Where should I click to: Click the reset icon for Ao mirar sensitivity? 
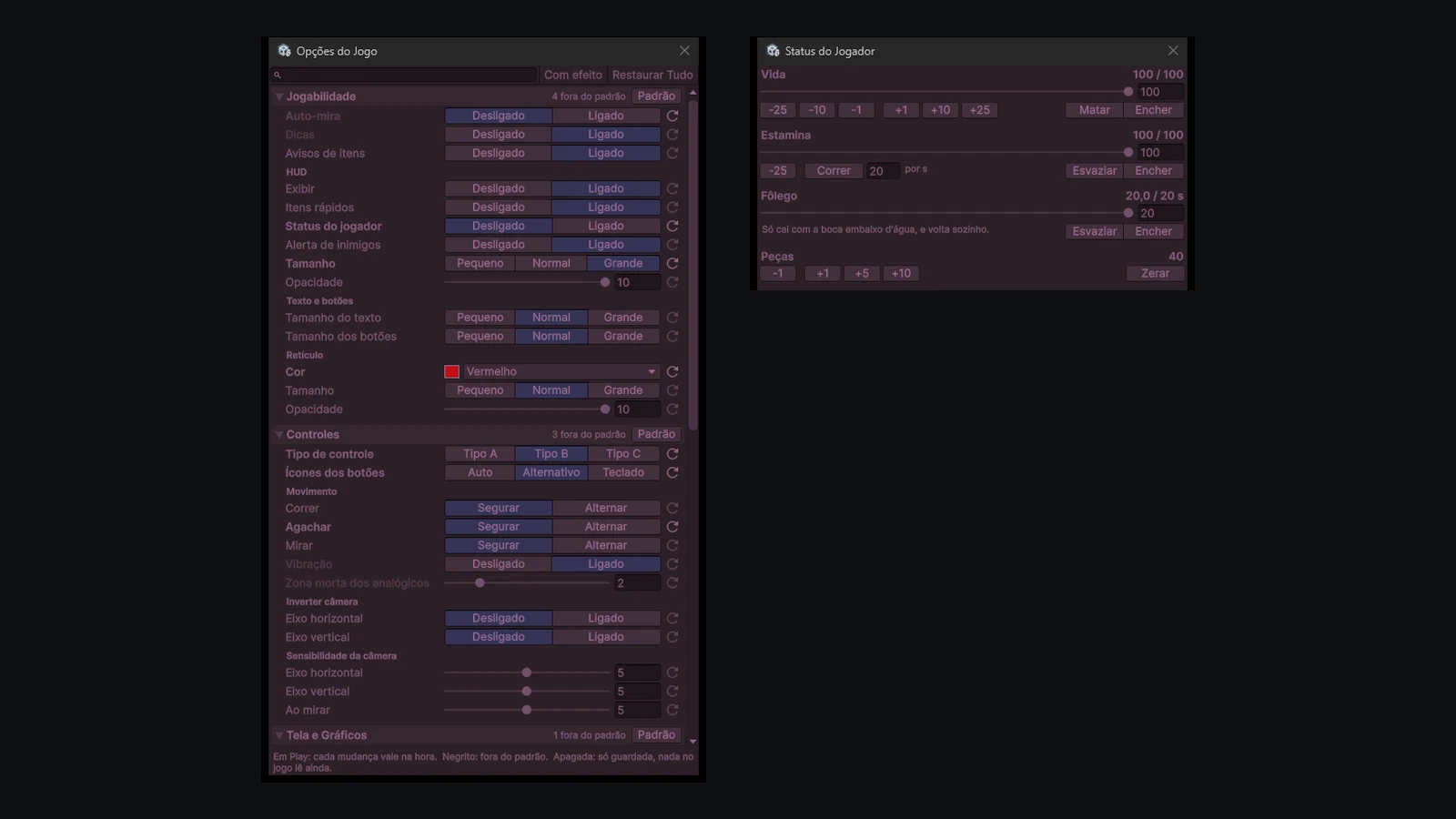click(x=672, y=710)
